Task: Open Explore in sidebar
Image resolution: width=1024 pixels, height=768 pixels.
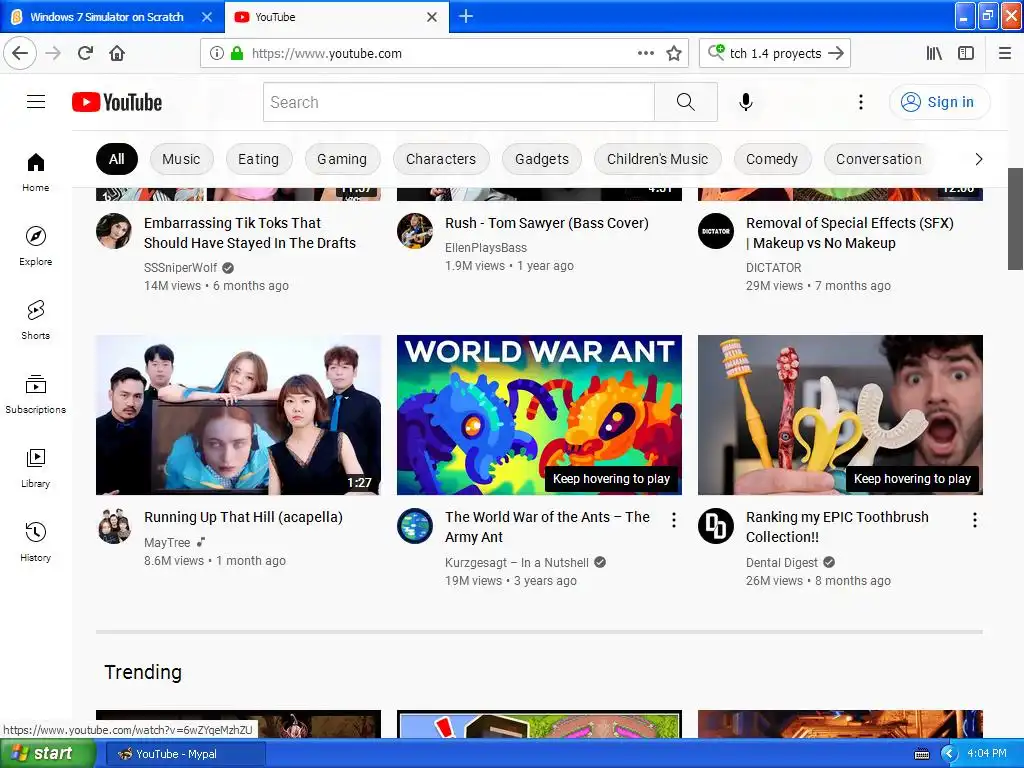Action: 36,246
